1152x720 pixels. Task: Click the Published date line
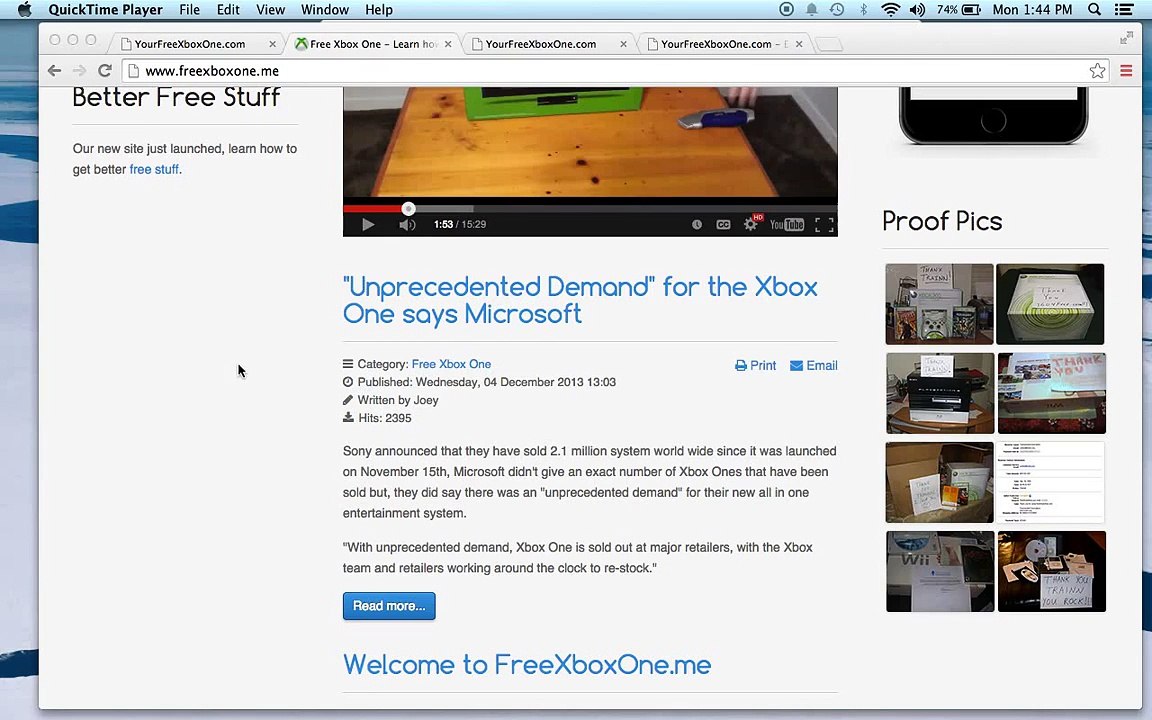[x=486, y=382]
